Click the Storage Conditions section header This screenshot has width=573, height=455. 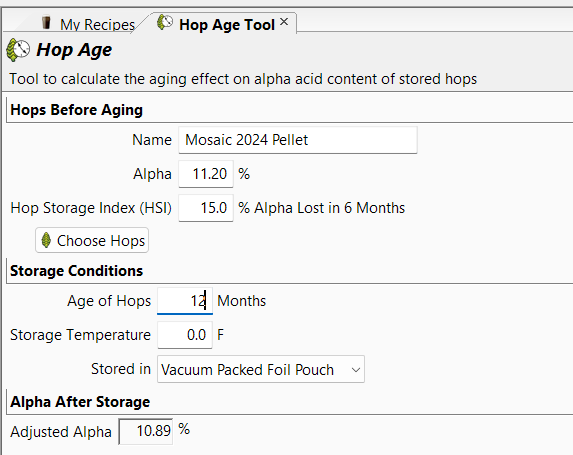point(77,271)
